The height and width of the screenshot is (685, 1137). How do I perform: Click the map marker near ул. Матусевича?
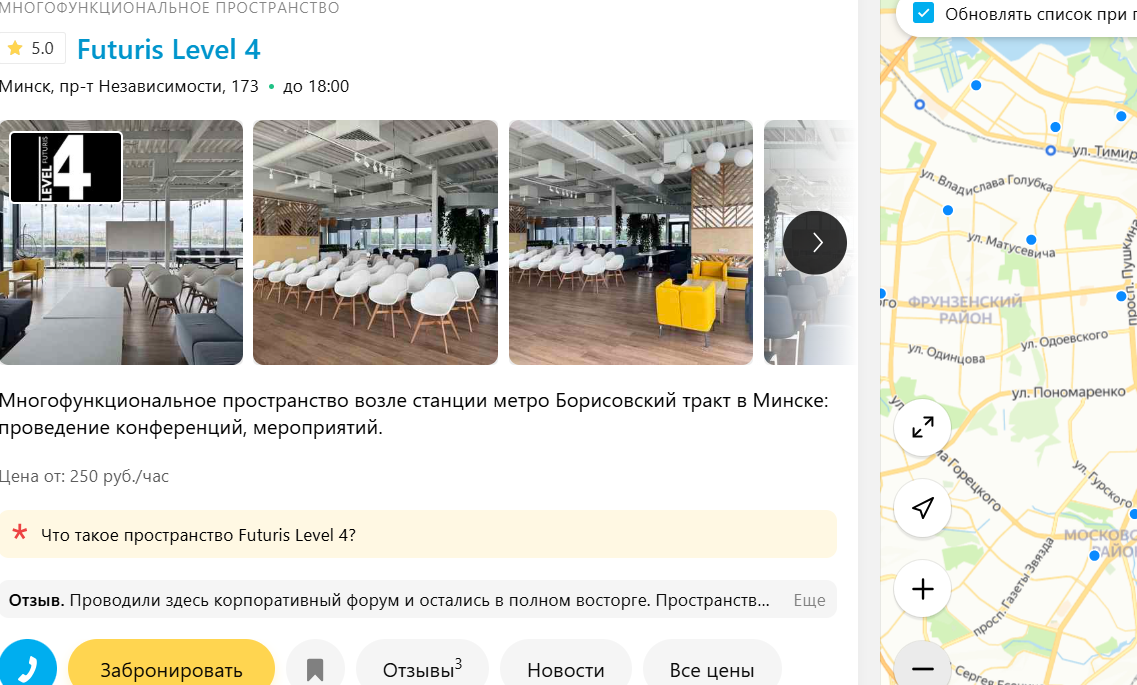(1031, 239)
